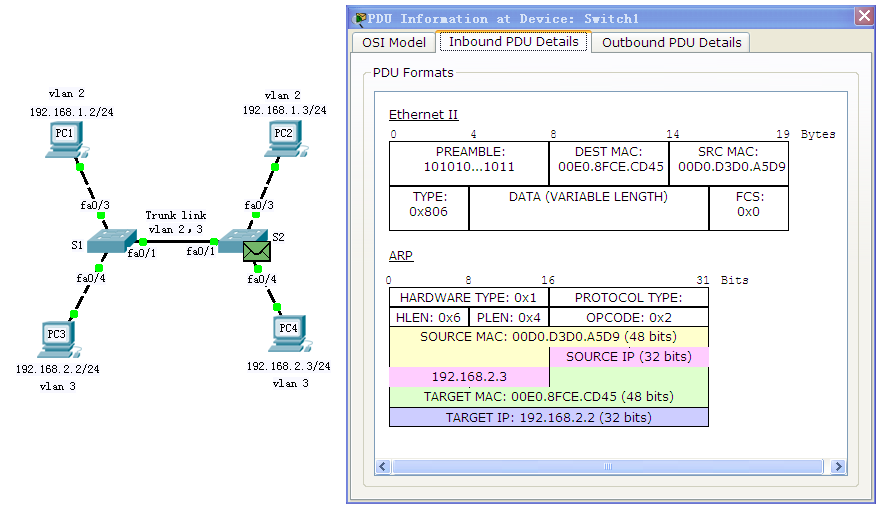The image size is (883, 510).
Task: Click the DEST MAC 00E0.8FCE.CD45 cell
Action: pos(609,163)
